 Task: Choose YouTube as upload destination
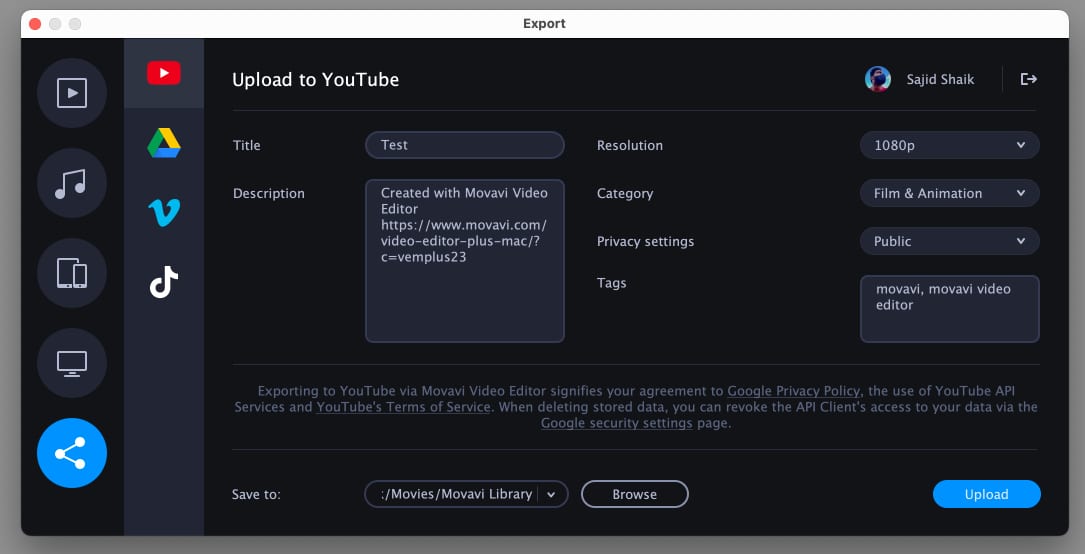point(164,73)
